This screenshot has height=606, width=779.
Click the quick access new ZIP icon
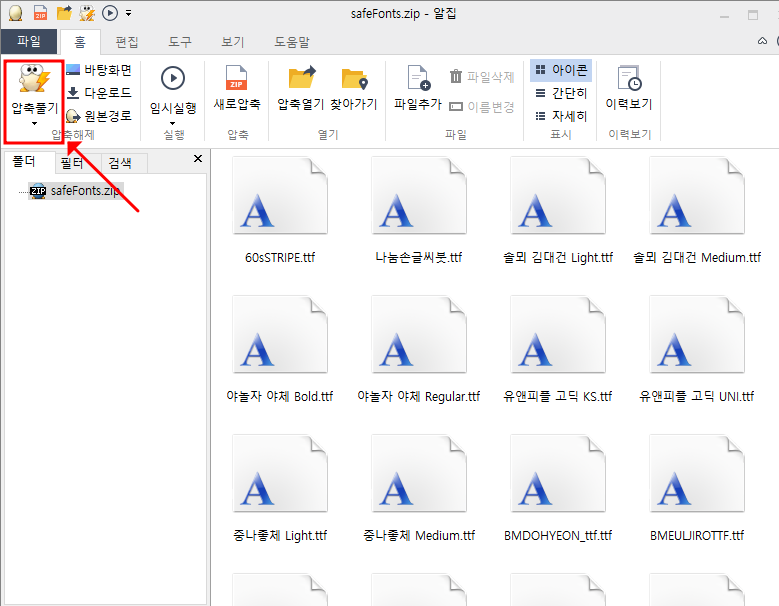40,13
